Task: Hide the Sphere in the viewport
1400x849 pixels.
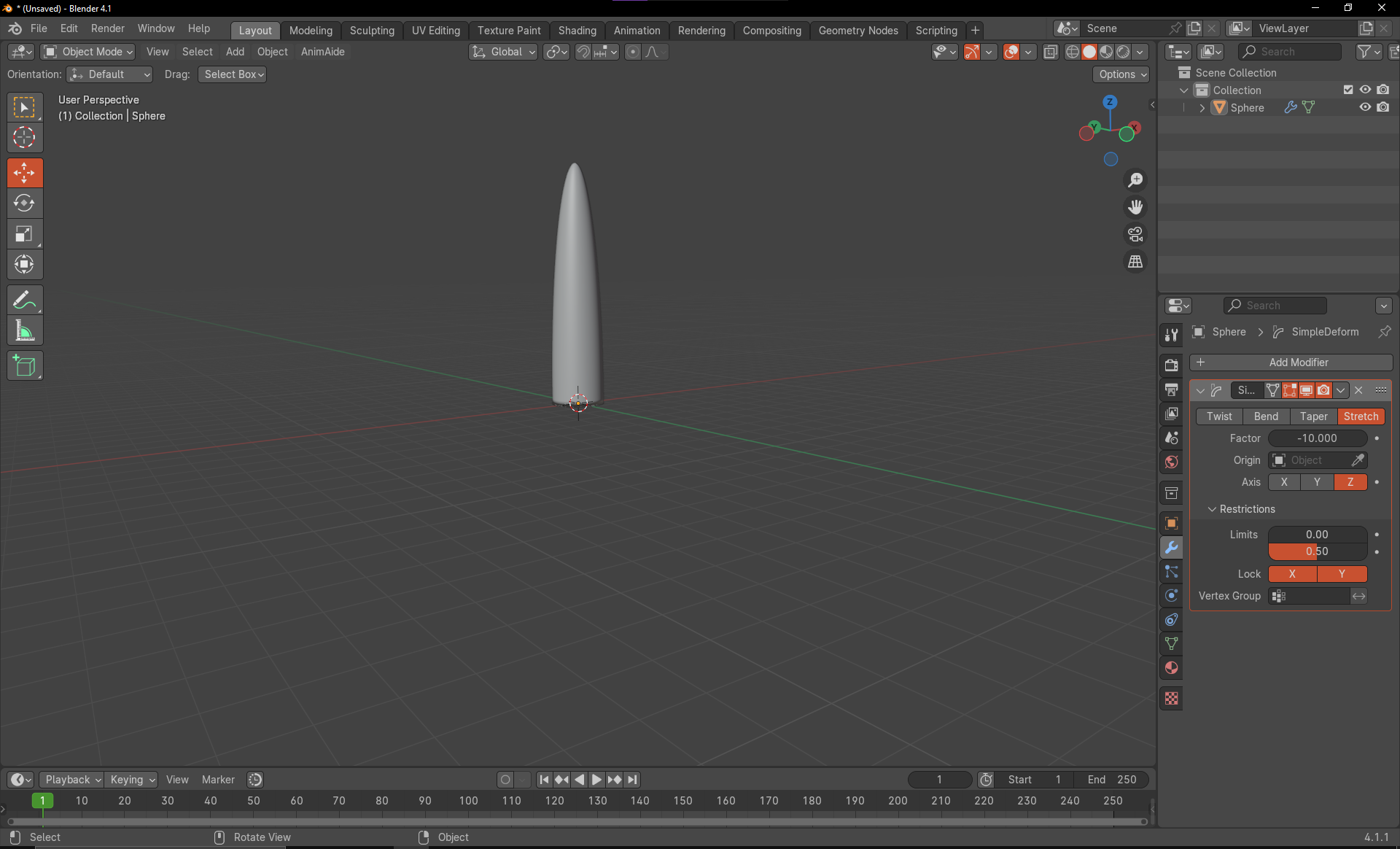Action: click(1364, 107)
